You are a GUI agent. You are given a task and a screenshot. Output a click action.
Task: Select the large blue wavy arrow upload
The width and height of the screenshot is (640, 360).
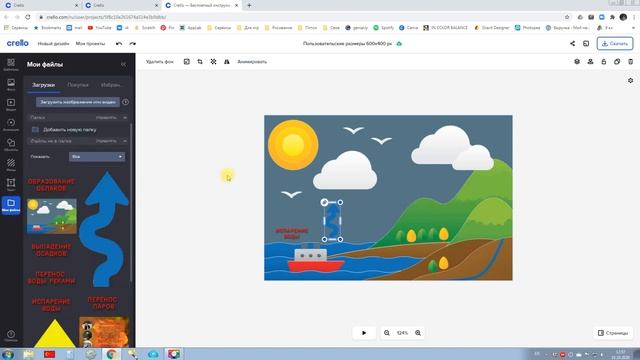[104, 229]
